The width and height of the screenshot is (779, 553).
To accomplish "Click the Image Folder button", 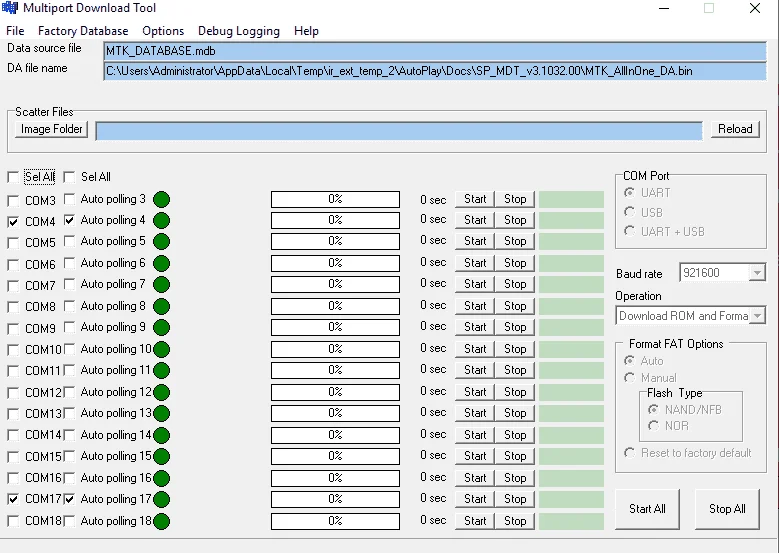I will pos(52,129).
